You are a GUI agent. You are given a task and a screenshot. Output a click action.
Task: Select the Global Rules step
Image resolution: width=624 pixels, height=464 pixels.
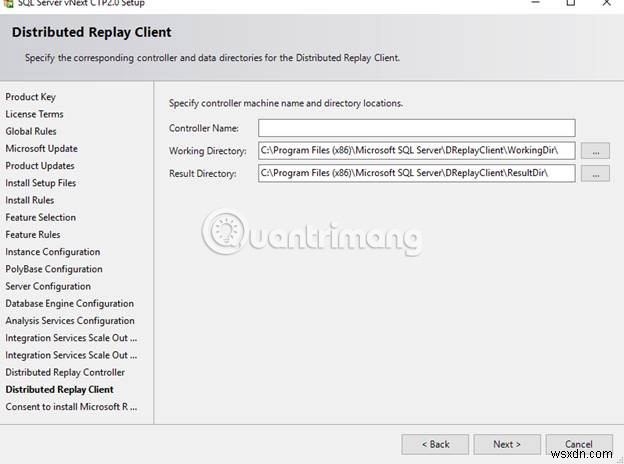31,131
